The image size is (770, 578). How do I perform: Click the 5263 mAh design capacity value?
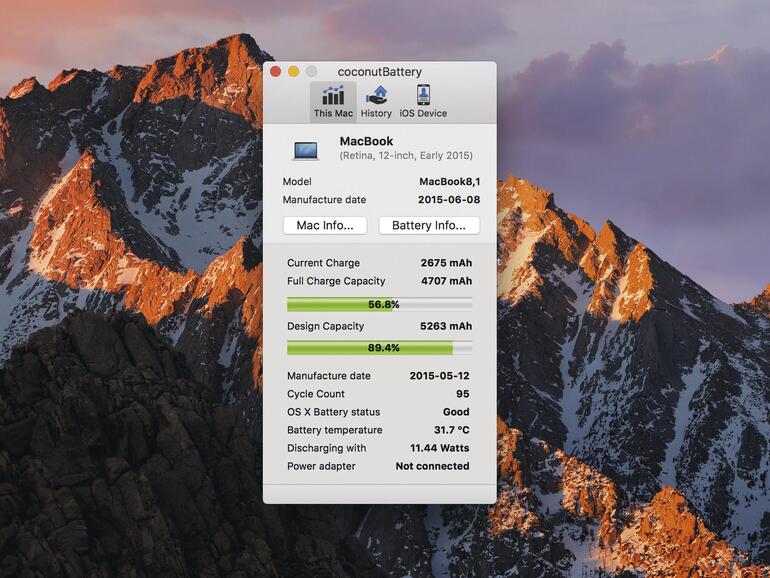click(x=446, y=327)
